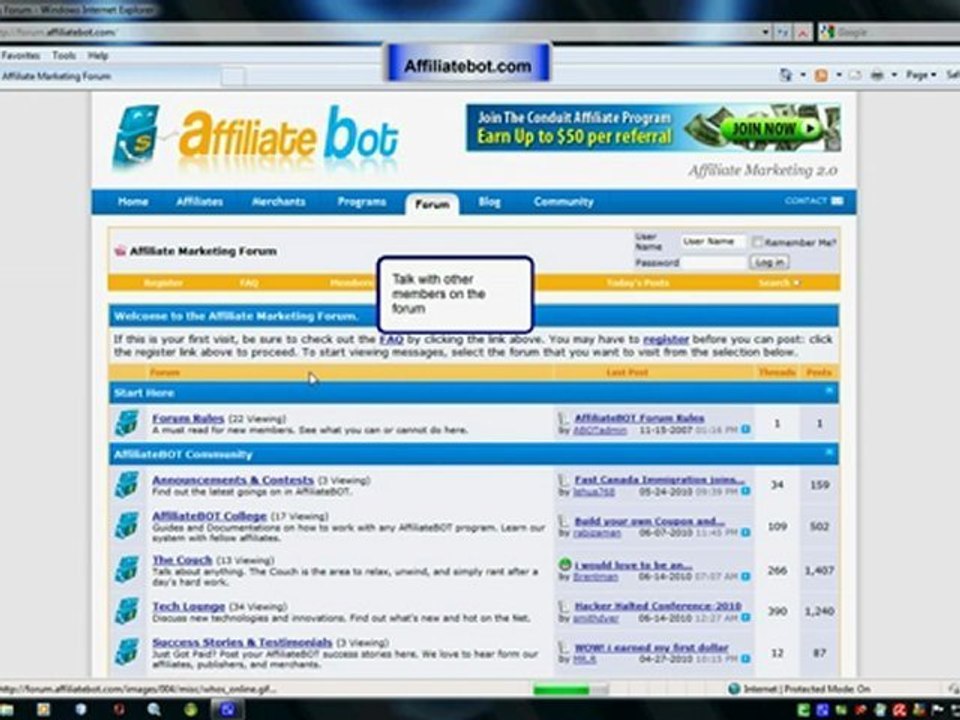Click go-to-last-post icon in The Couch row
960x720 pixels.
[746, 576]
